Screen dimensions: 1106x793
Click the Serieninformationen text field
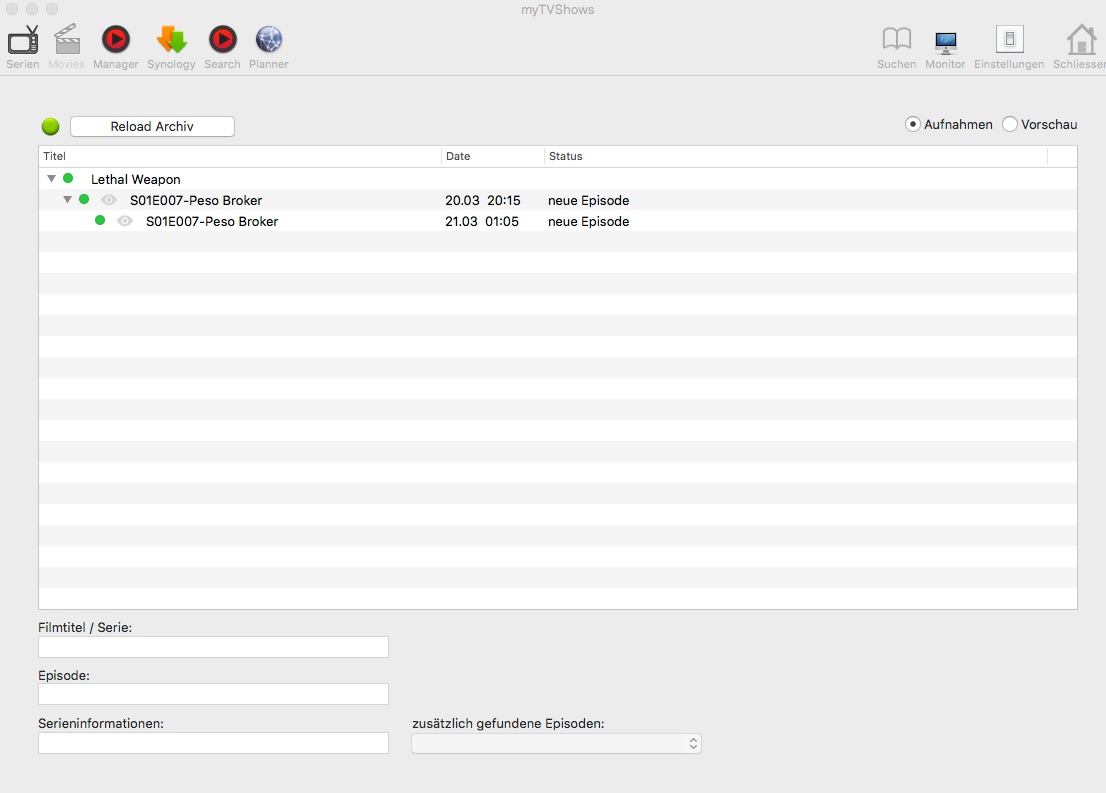(213, 743)
